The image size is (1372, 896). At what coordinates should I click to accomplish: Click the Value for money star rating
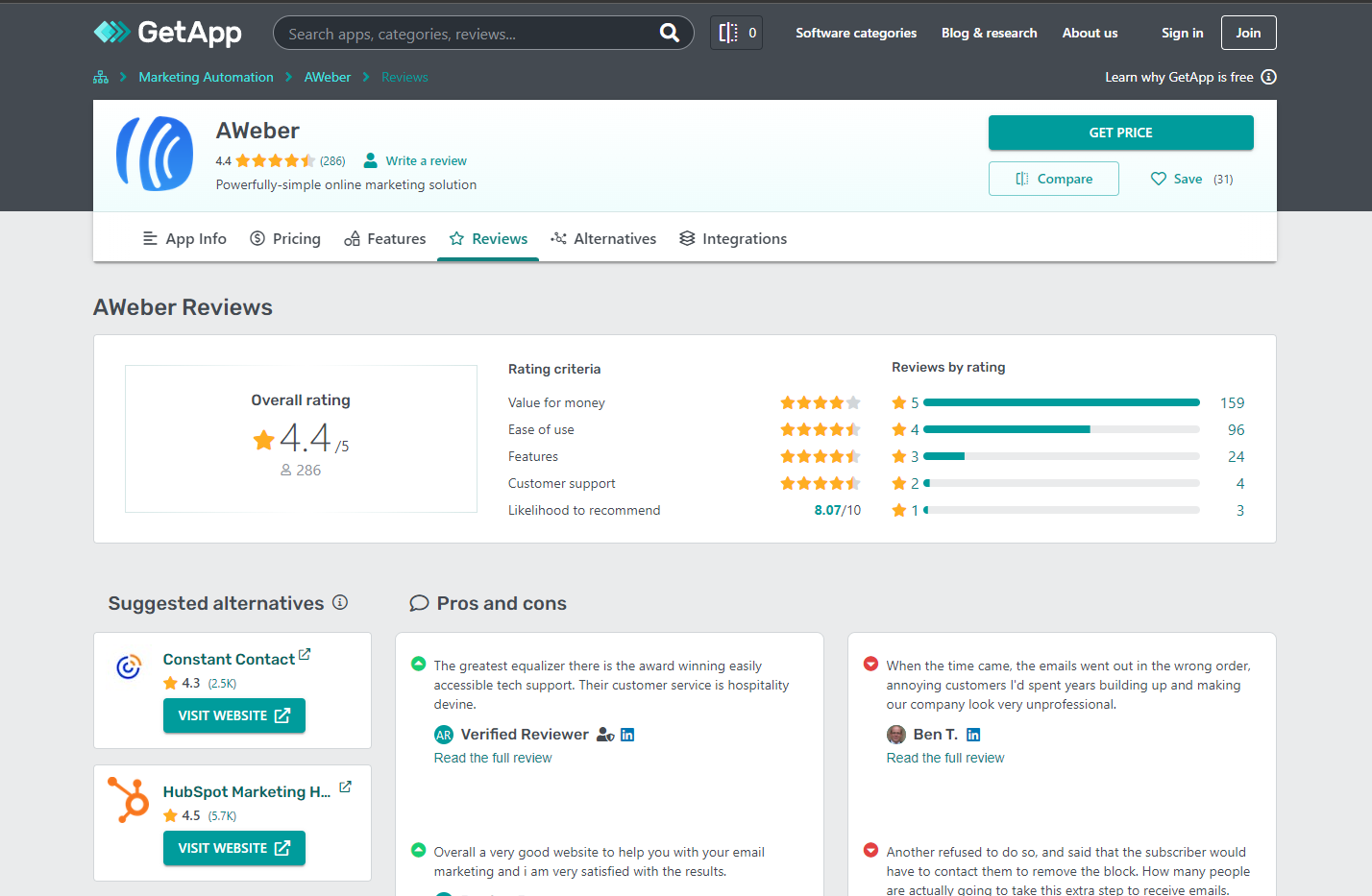[821, 402]
